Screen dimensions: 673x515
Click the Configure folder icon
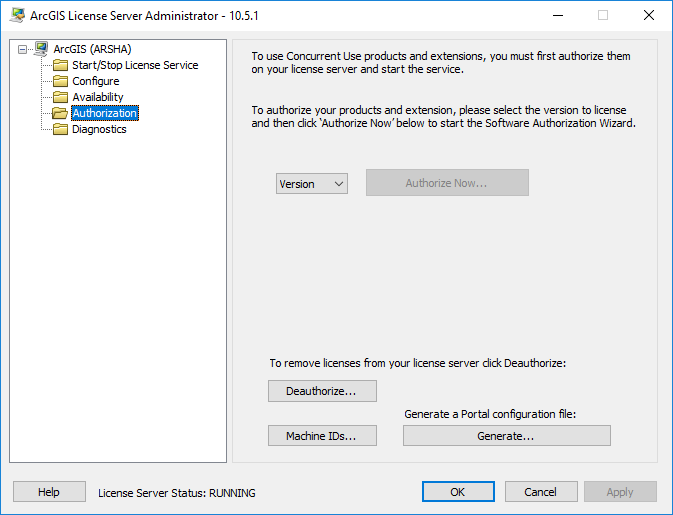[61, 81]
